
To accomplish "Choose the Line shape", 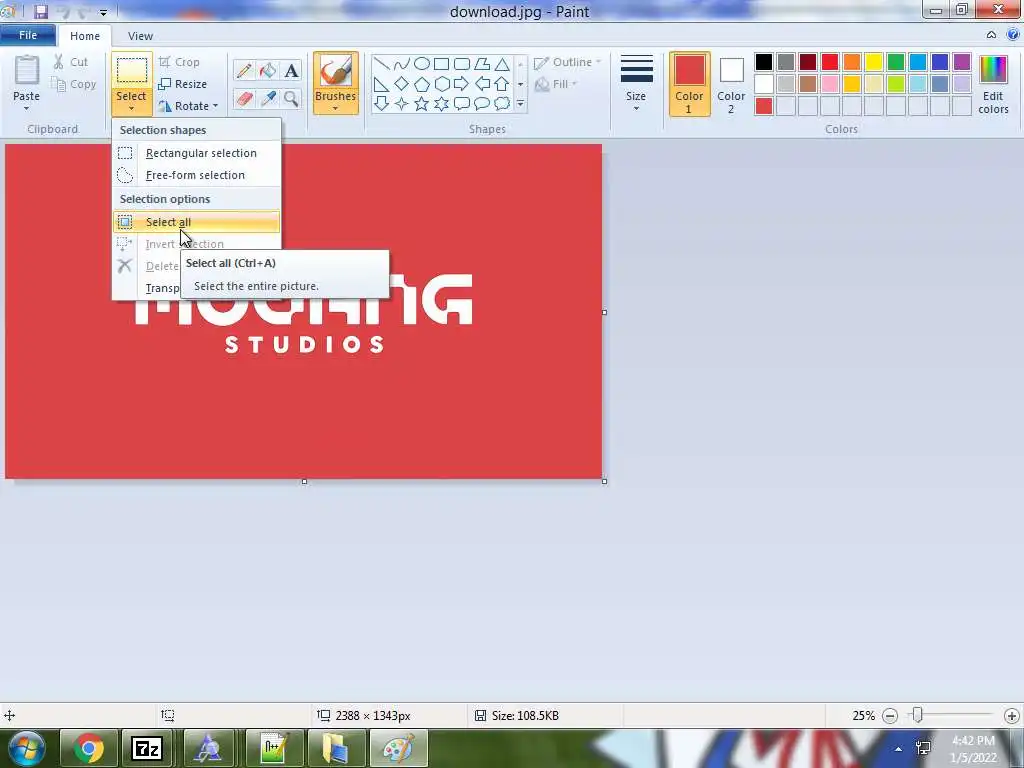I will tap(381, 63).
